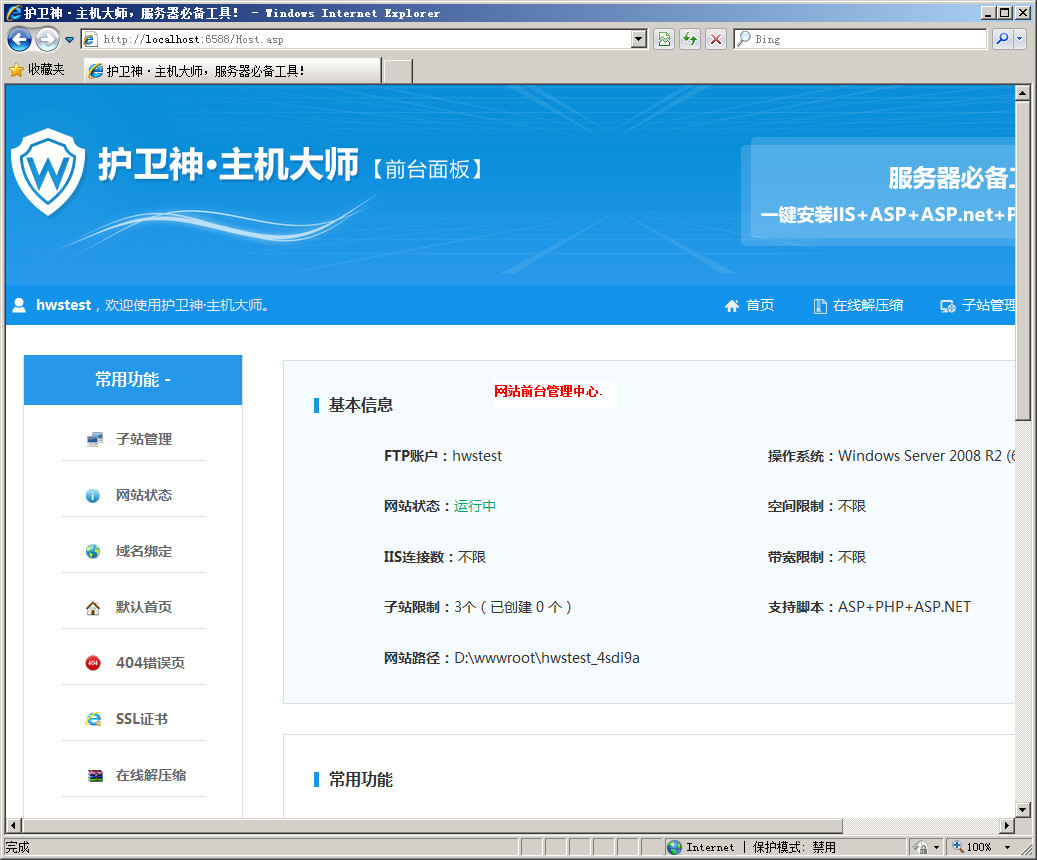Open 在线解压缩 in top navigation

868,305
